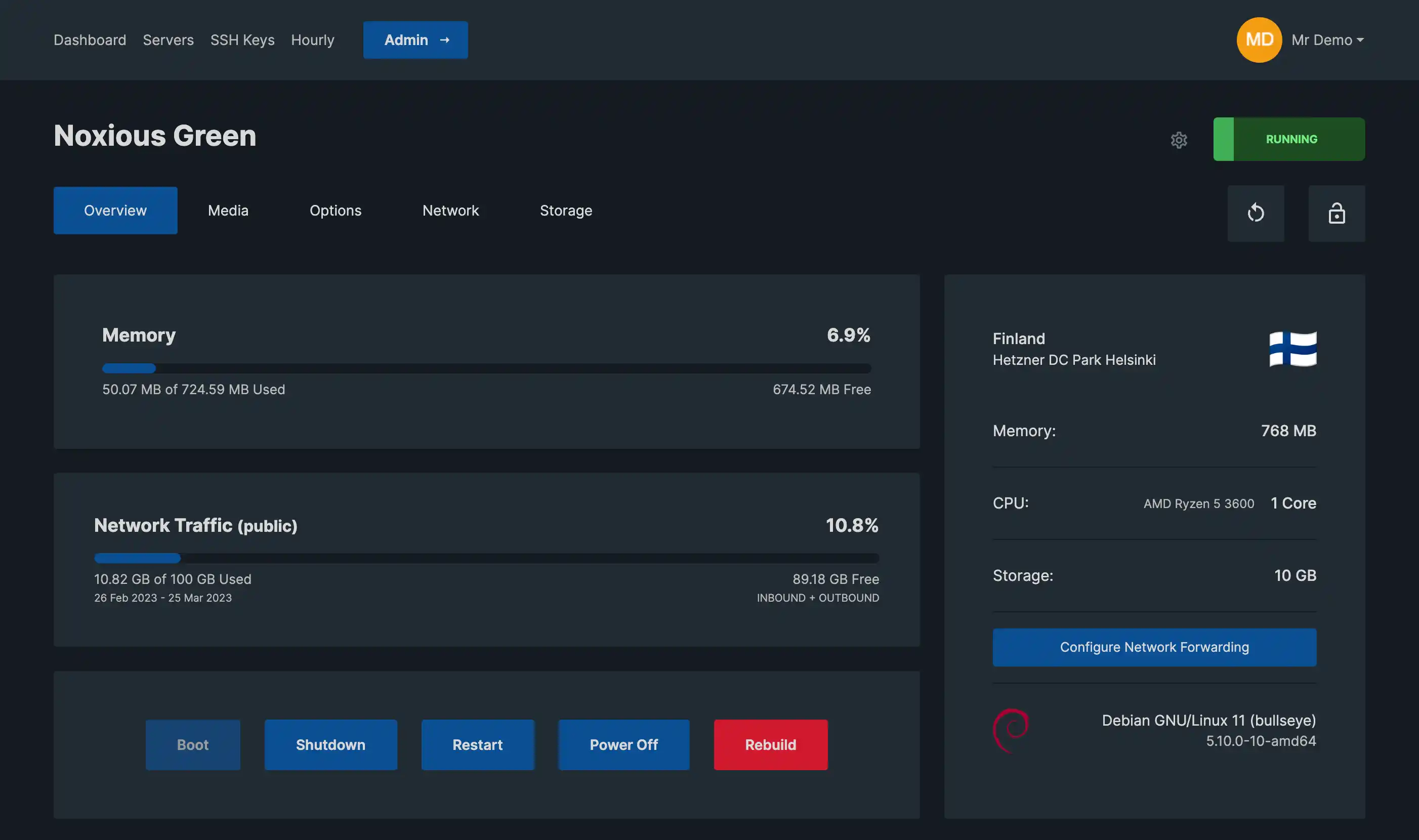Click the MD user avatar circle
The image size is (1419, 840).
(1259, 40)
